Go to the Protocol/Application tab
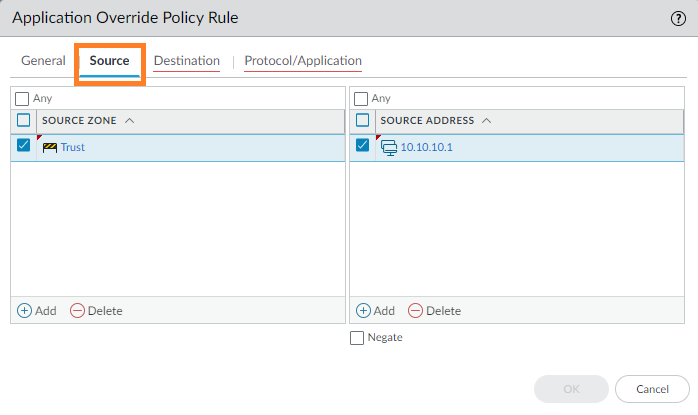Image resolution: width=698 pixels, height=415 pixels. 303,61
